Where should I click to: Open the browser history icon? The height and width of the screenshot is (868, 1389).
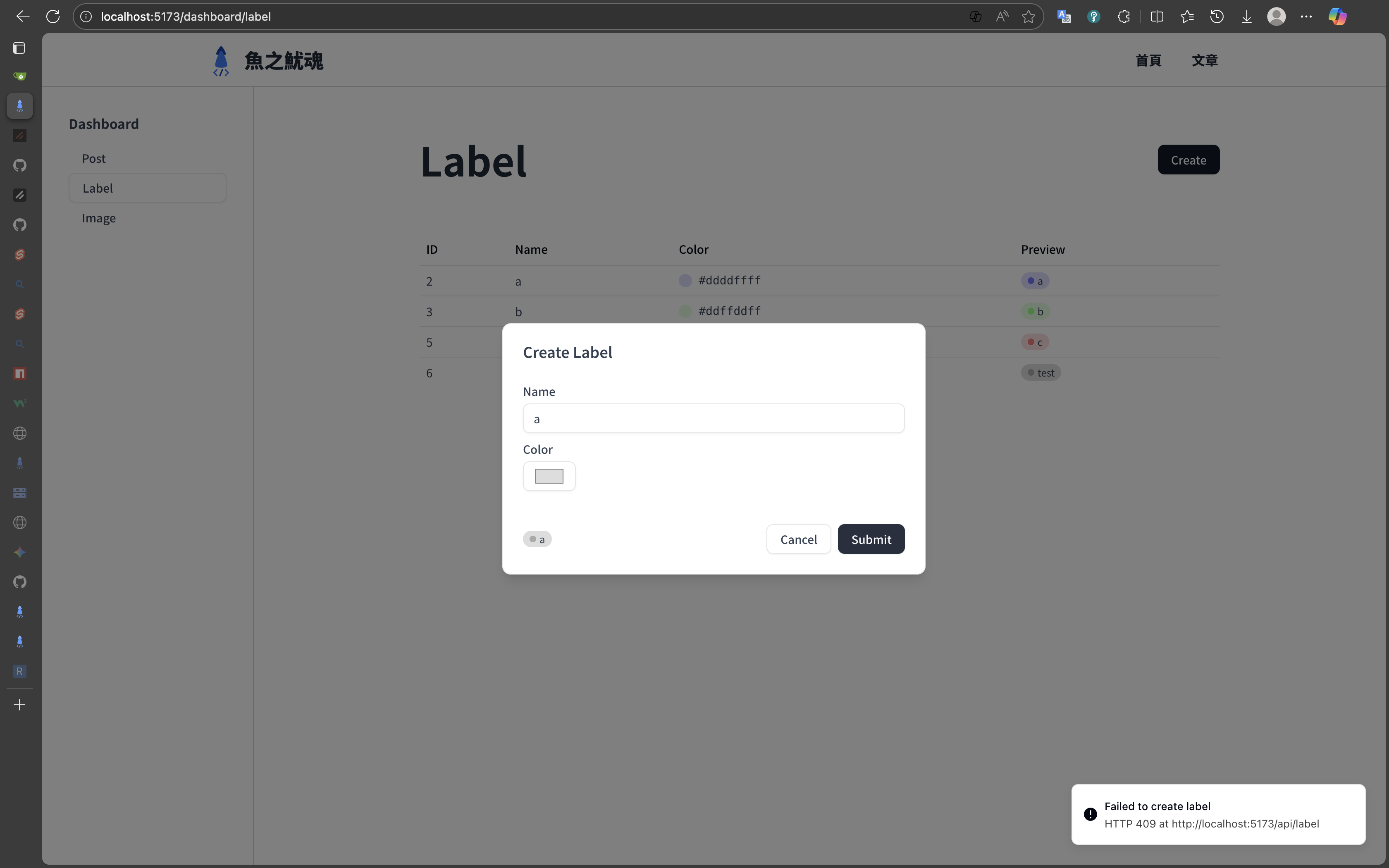click(x=1216, y=17)
